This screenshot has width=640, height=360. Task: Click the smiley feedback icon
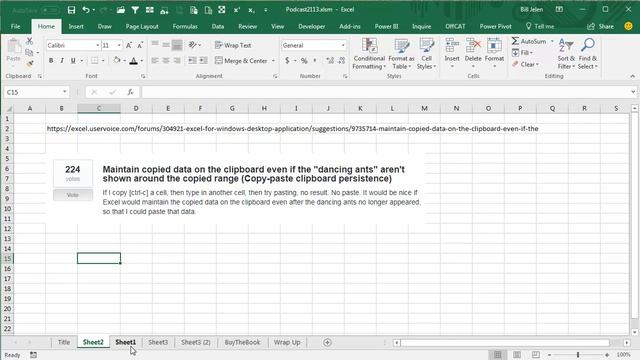(x=629, y=26)
